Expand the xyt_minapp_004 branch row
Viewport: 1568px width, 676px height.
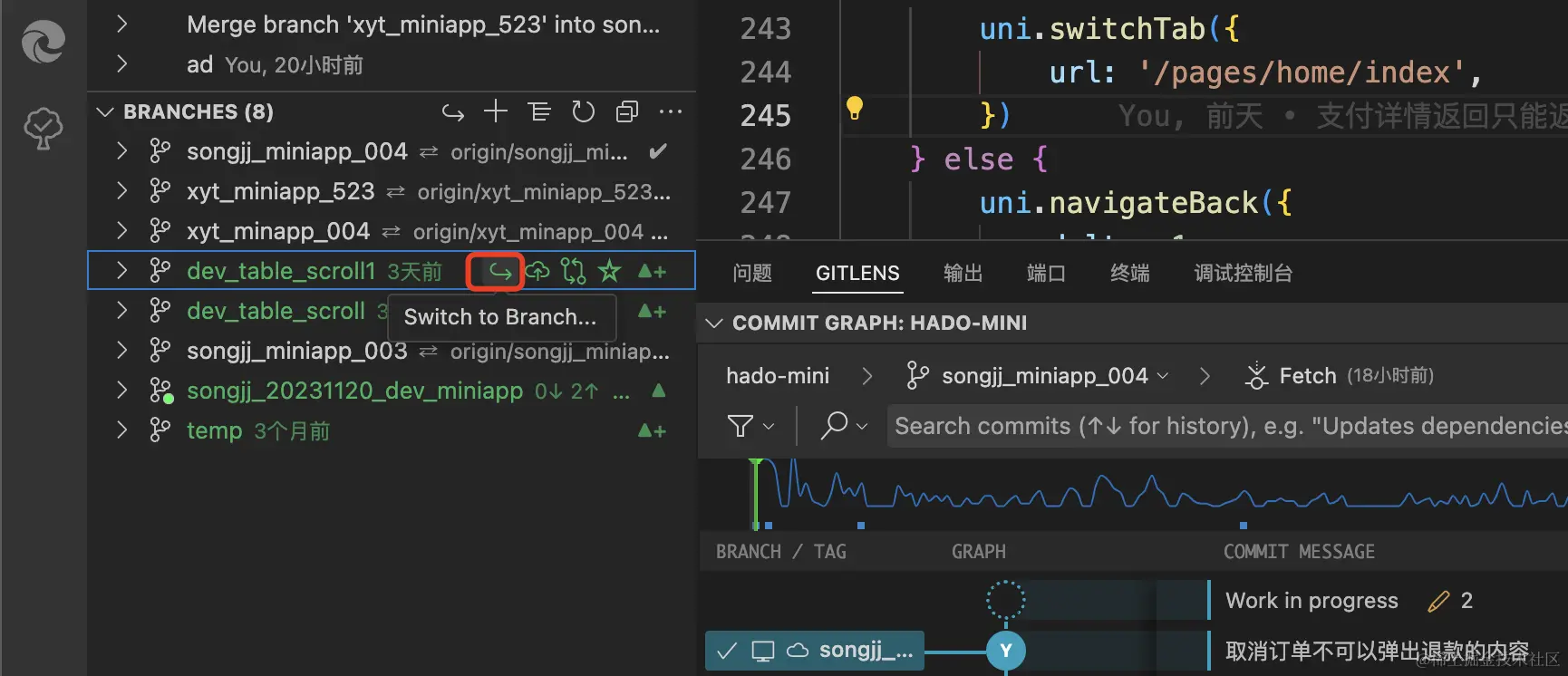pos(121,230)
